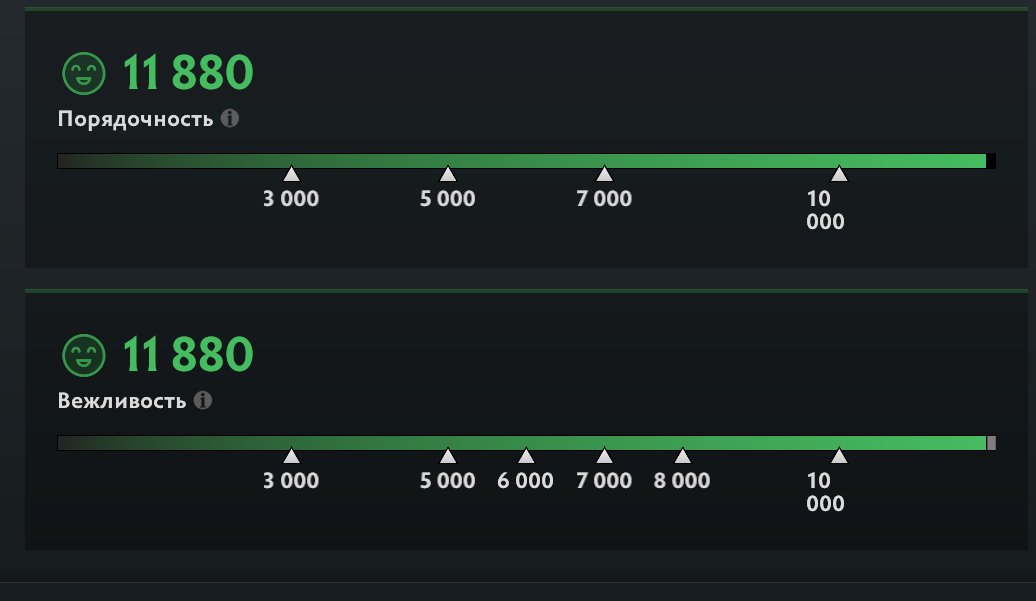The height and width of the screenshot is (601, 1036).
Task: Click the Порядочность label text
Action: [x=135, y=119]
